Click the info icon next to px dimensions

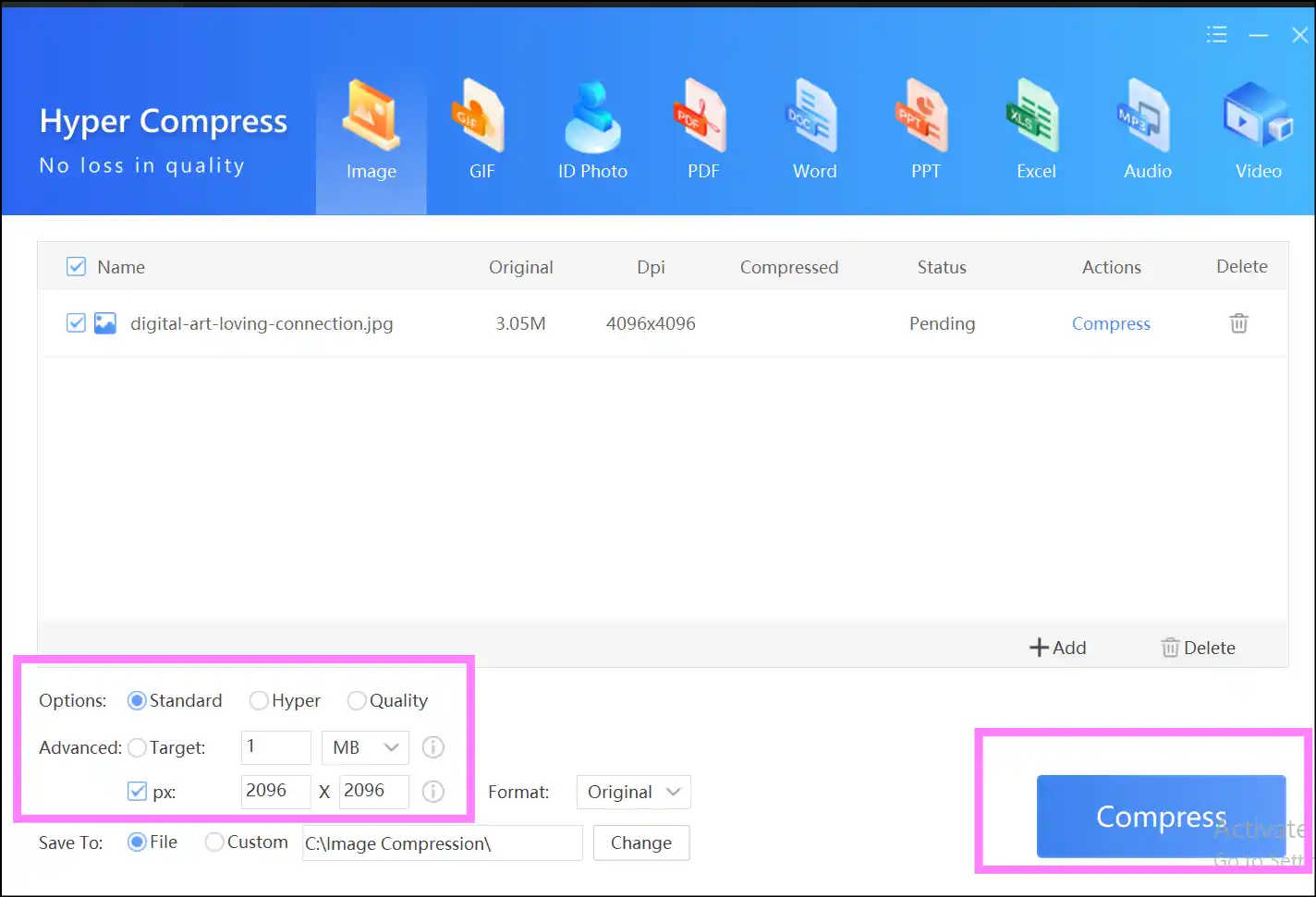coord(433,792)
